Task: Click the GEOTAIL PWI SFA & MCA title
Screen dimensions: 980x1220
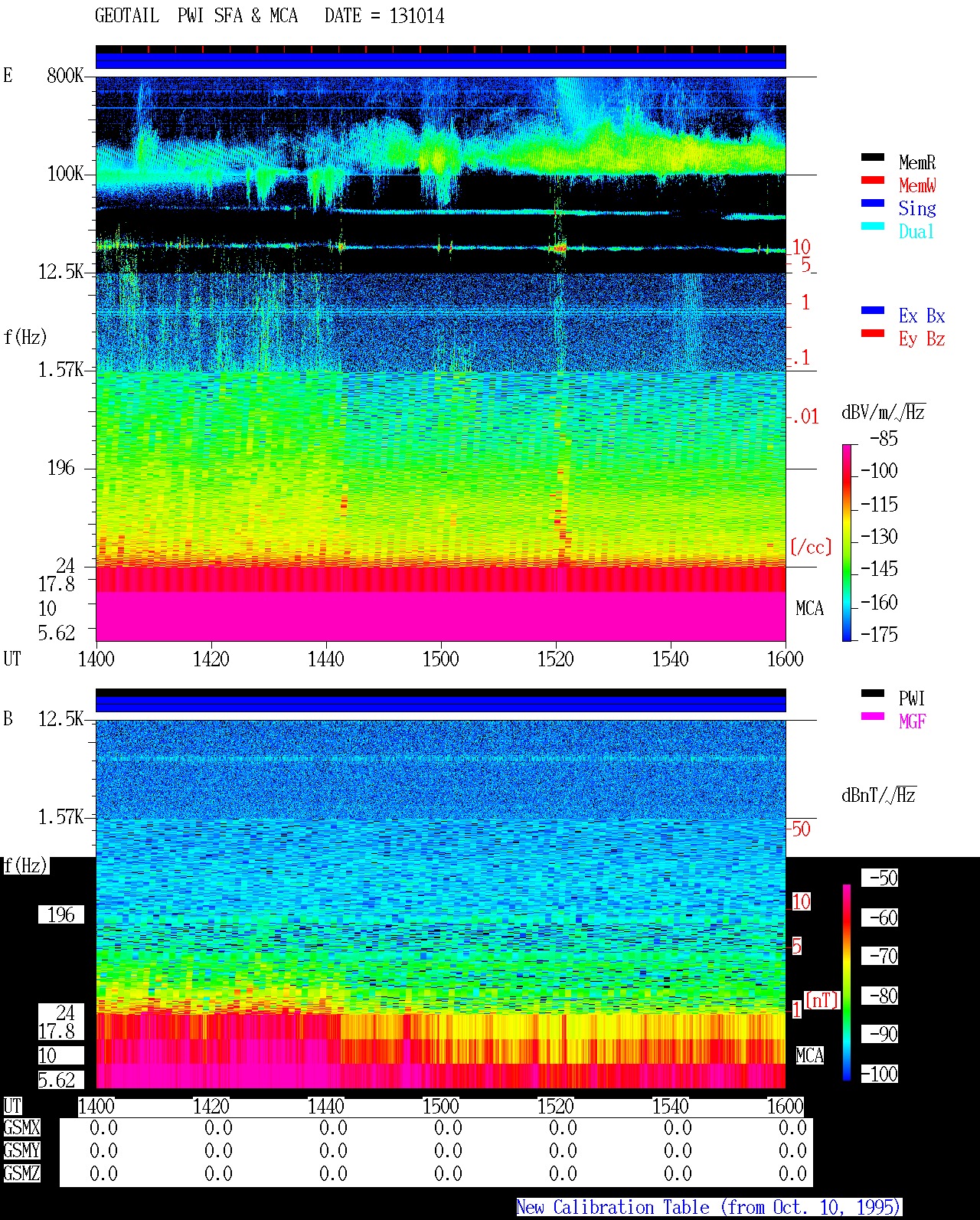Action: [x=196, y=16]
